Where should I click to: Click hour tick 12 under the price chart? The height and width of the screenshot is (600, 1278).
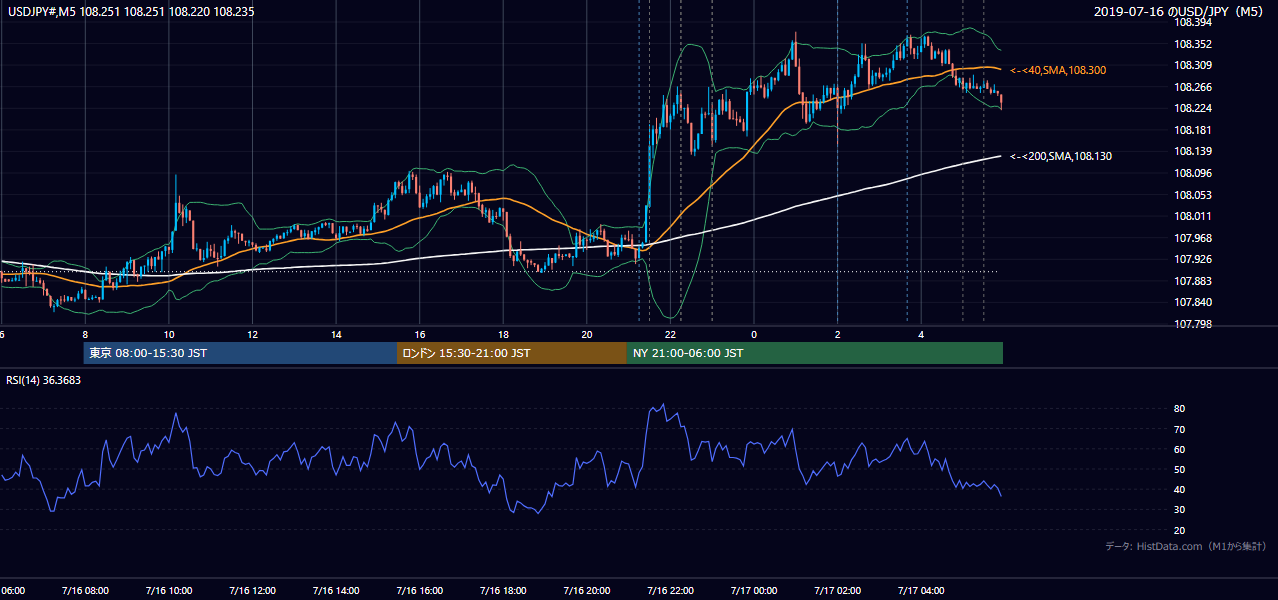253,335
